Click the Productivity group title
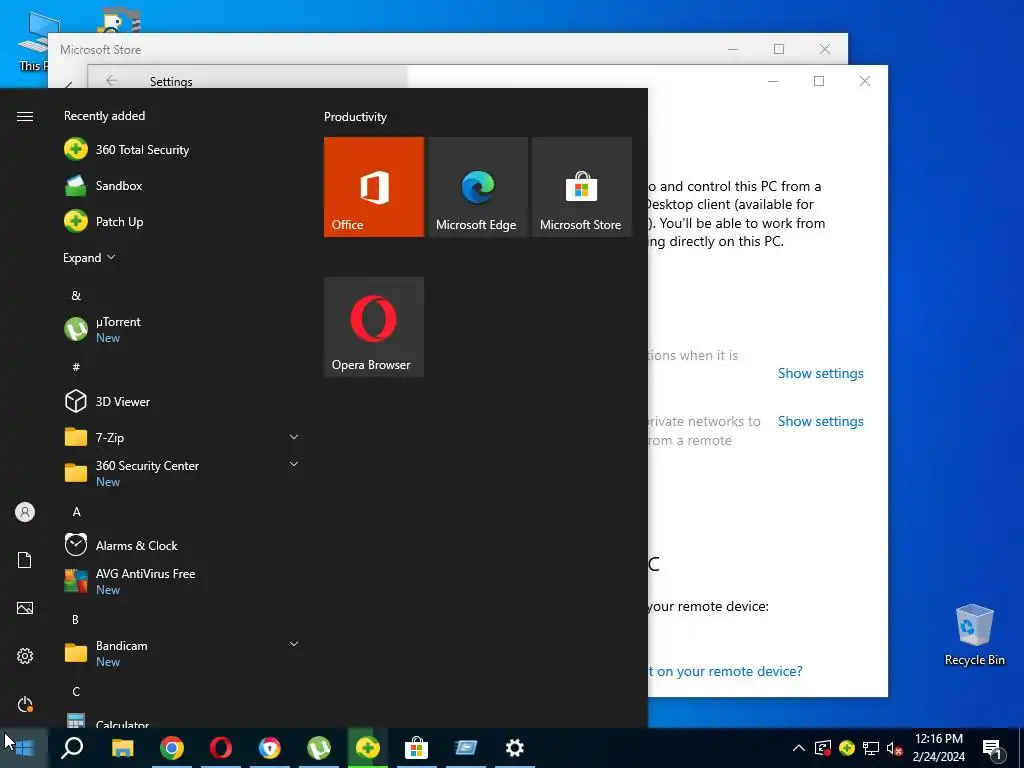The width and height of the screenshot is (1024, 768). tap(355, 117)
